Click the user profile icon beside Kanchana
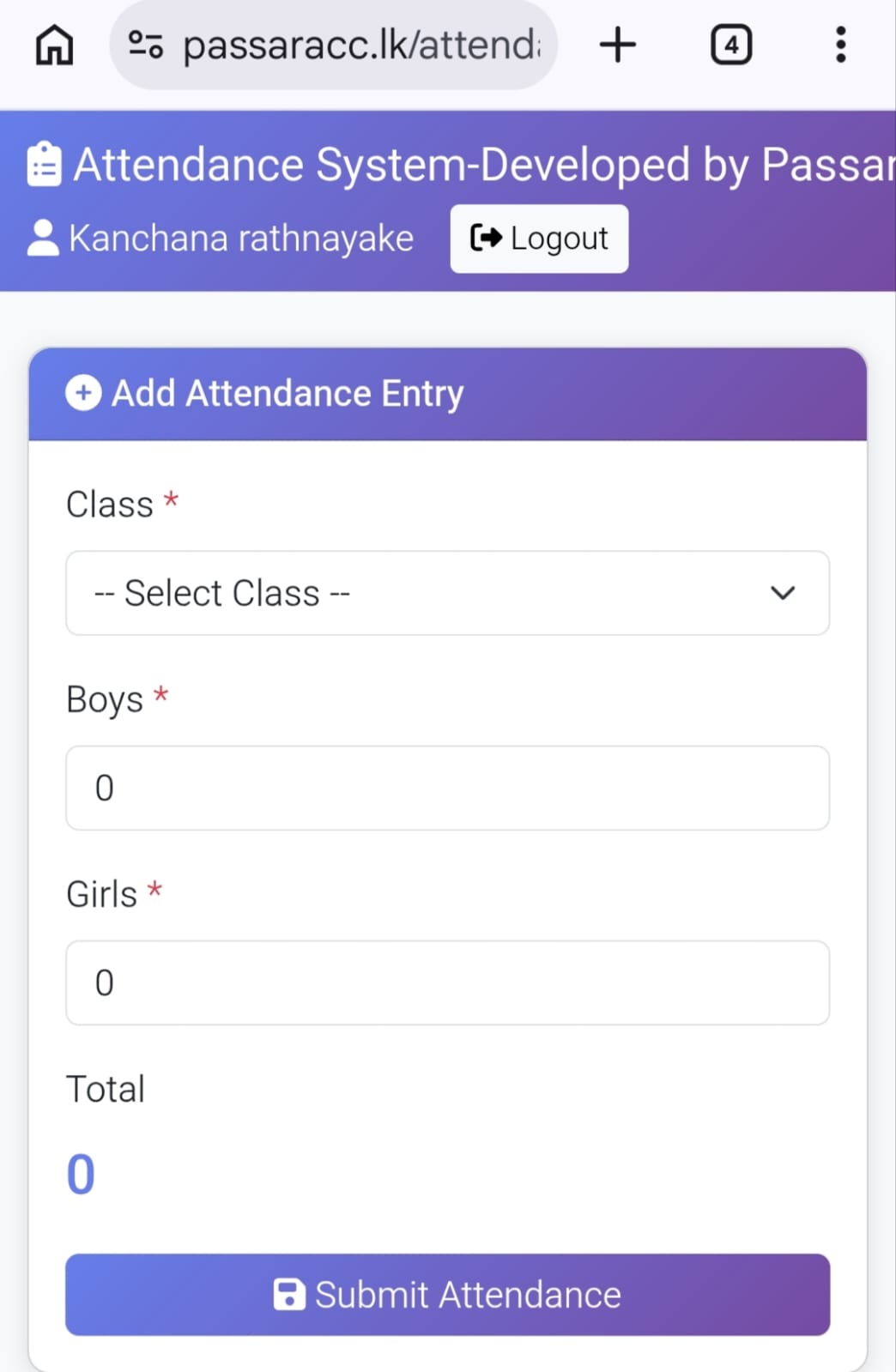Image resolution: width=896 pixels, height=1372 pixels. 43,238
